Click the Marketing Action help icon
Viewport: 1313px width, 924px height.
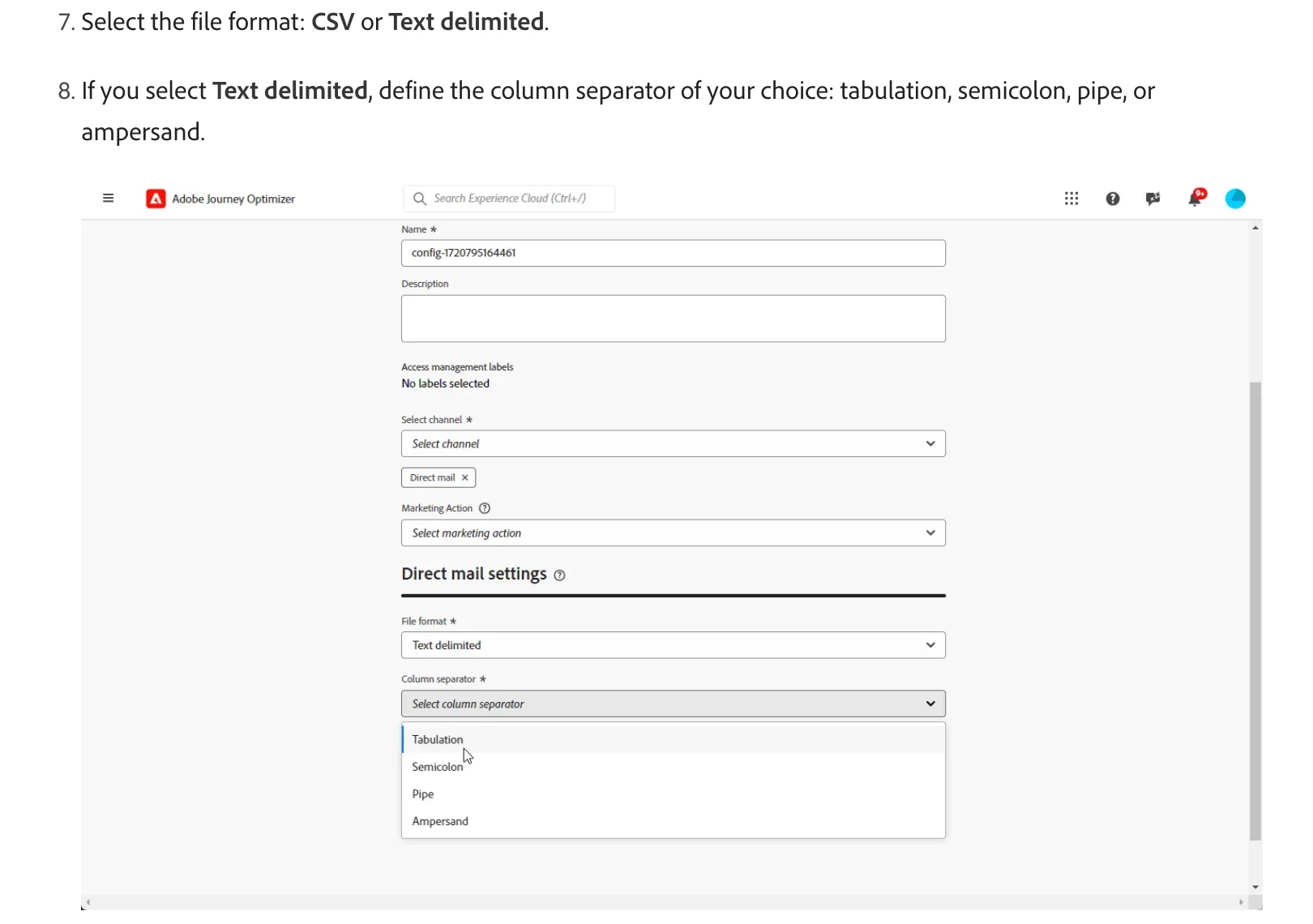485,508
